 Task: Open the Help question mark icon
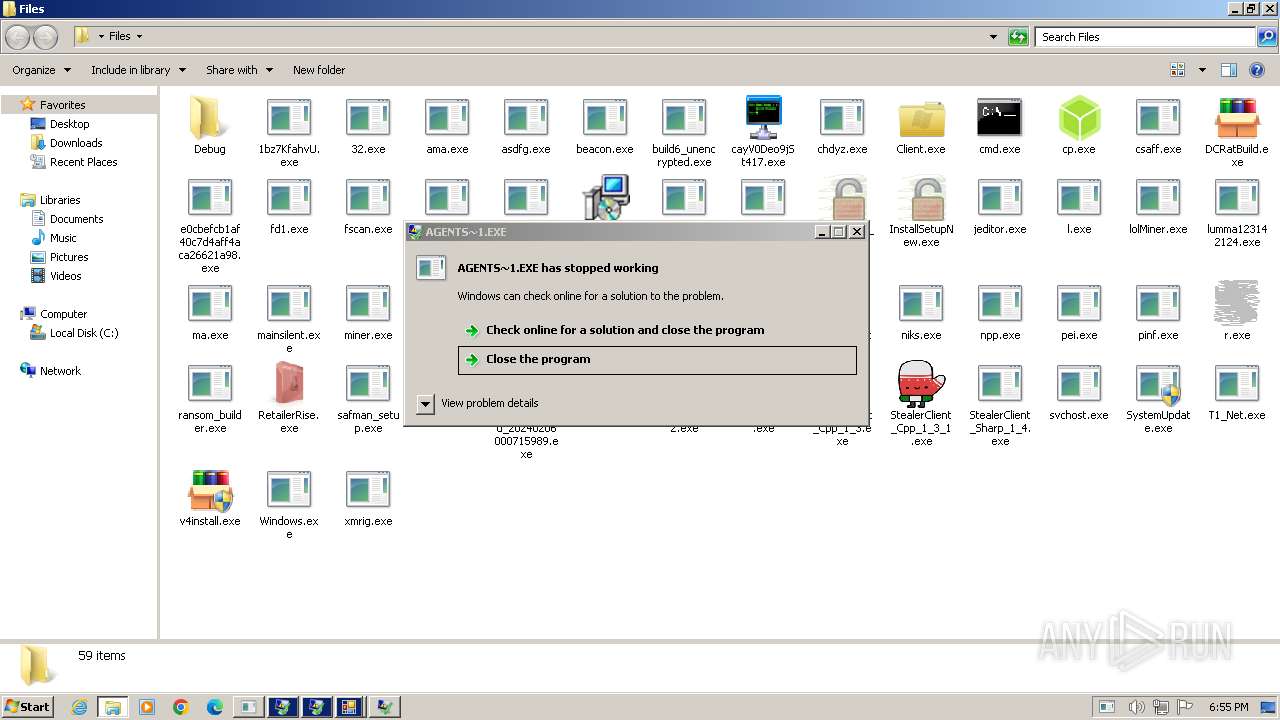coord(1259,70)
